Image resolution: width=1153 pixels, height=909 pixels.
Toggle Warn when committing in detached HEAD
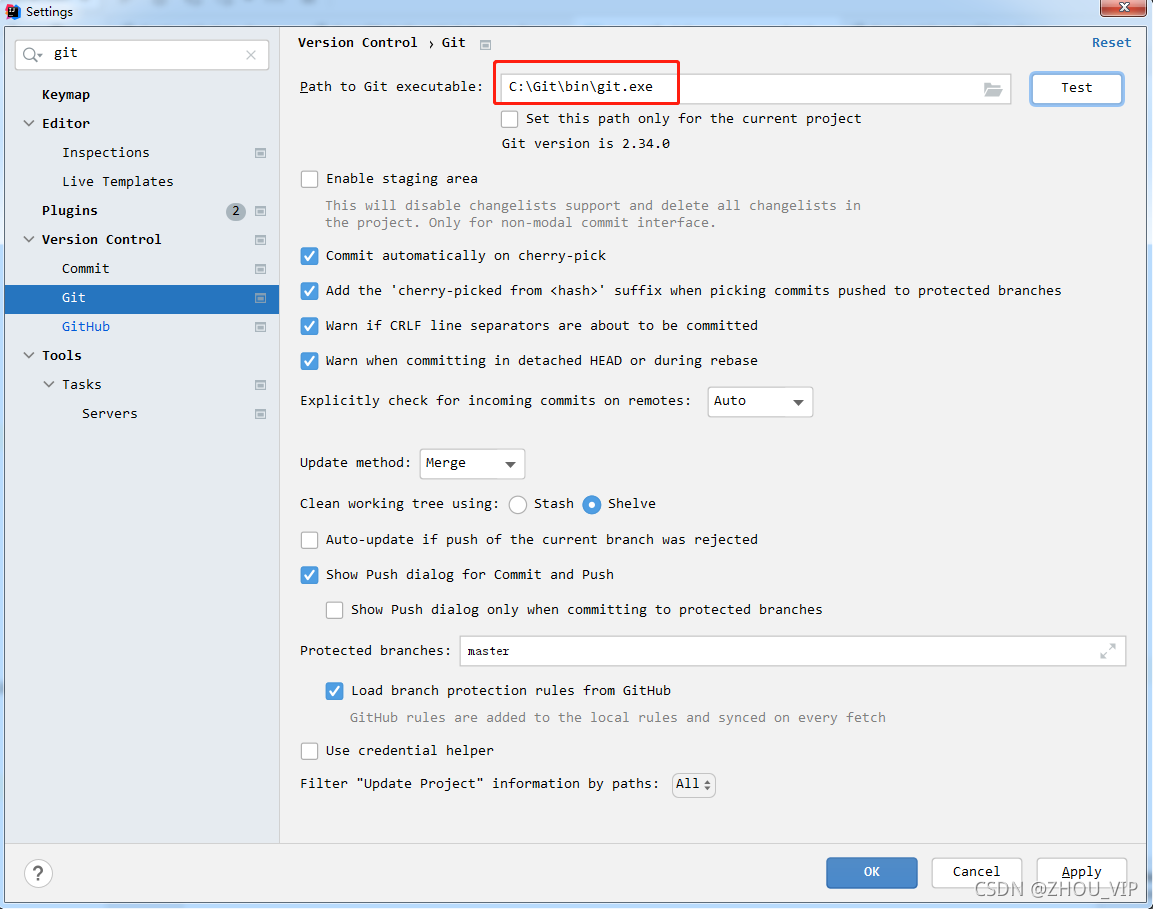coord(310,361)
